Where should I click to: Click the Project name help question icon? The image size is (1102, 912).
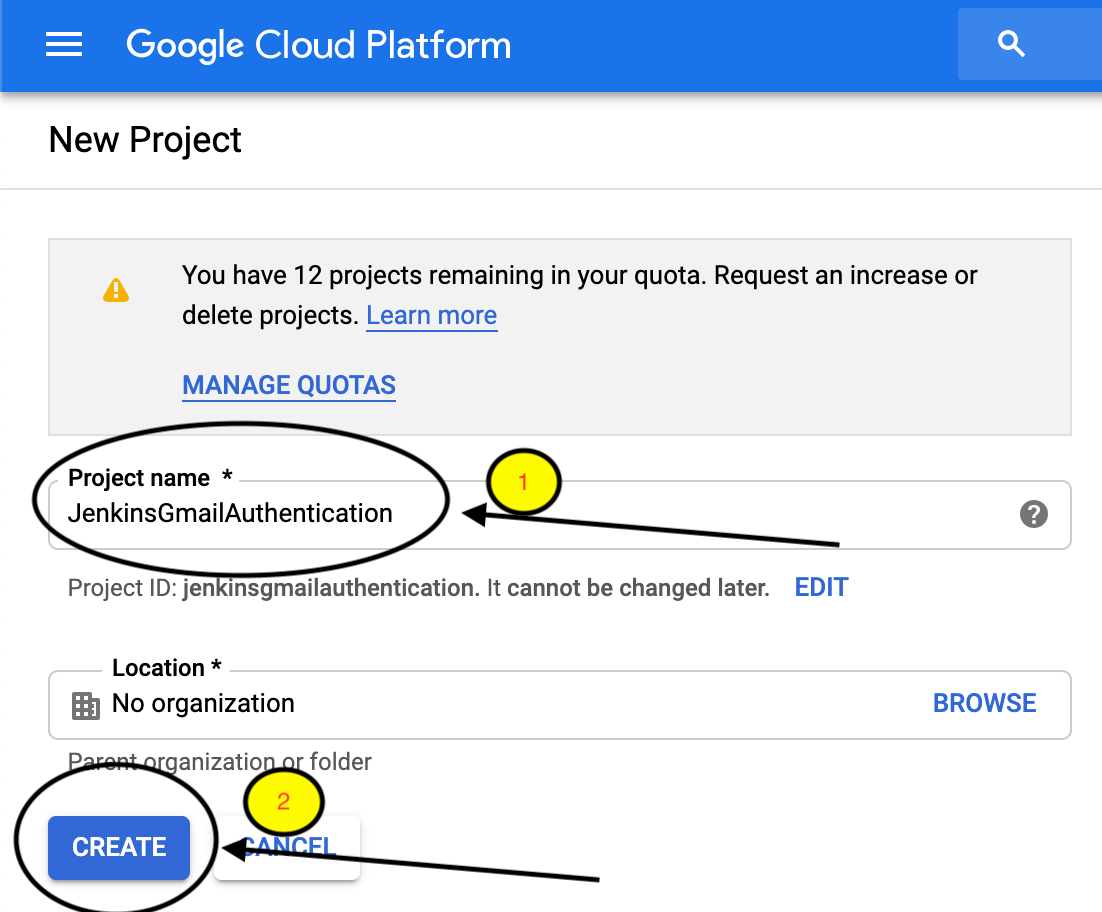1033,514
